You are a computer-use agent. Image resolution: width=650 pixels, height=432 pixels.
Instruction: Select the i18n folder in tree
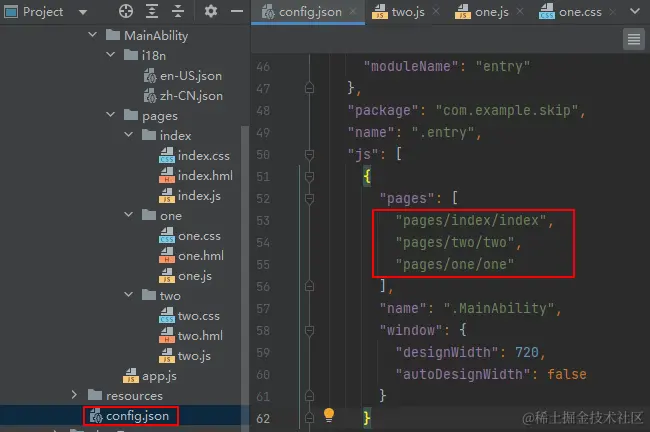point(145,55)
